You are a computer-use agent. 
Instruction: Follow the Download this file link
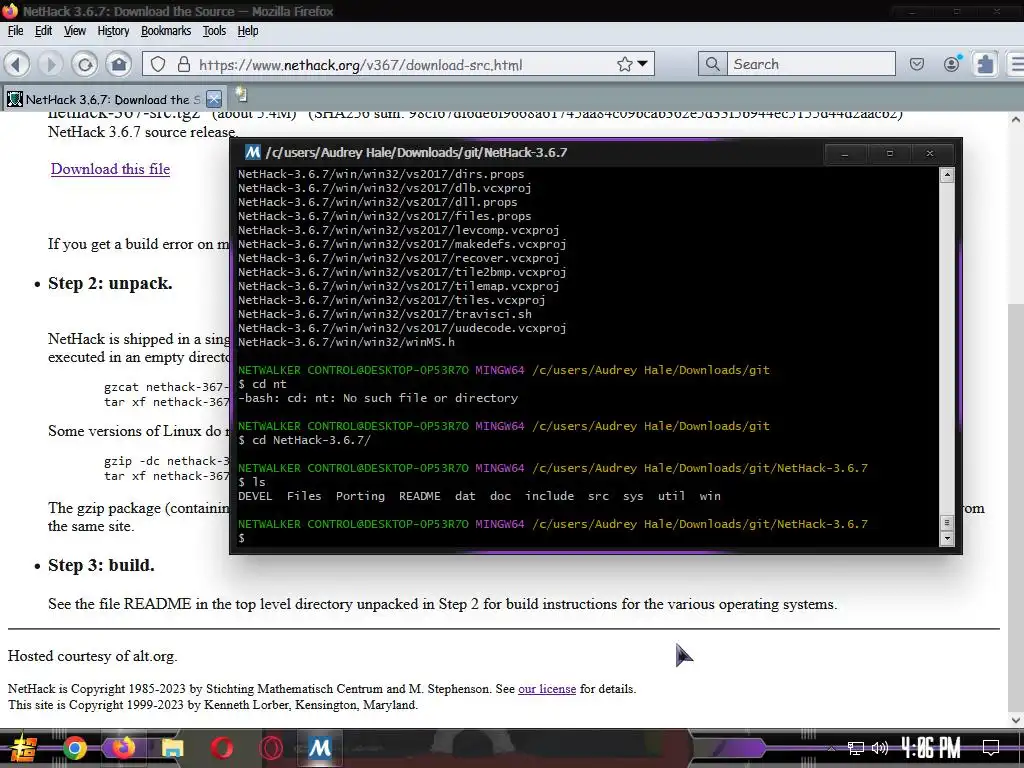[x=110, y=169]
